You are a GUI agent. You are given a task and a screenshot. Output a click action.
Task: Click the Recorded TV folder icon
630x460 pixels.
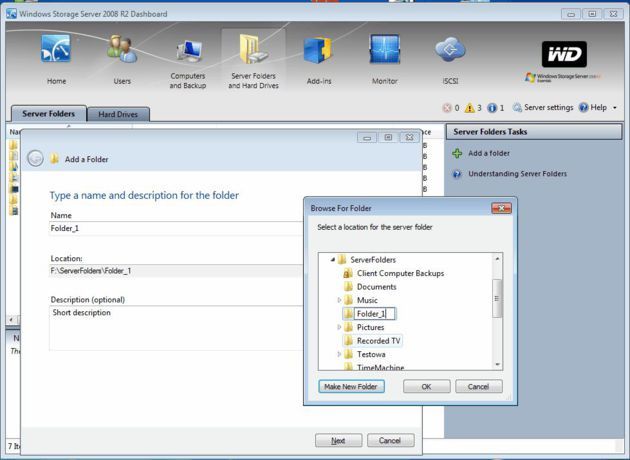tap(348, 341)
